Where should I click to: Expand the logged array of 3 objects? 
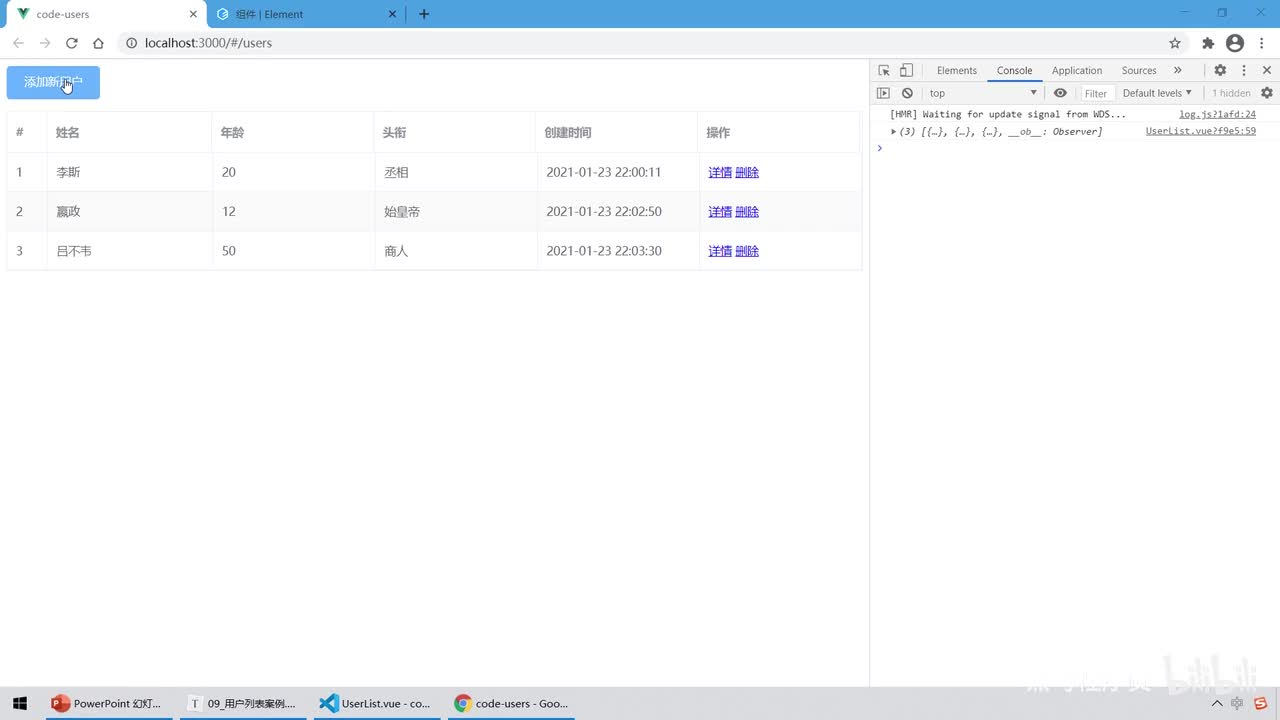tap(894, 131)
